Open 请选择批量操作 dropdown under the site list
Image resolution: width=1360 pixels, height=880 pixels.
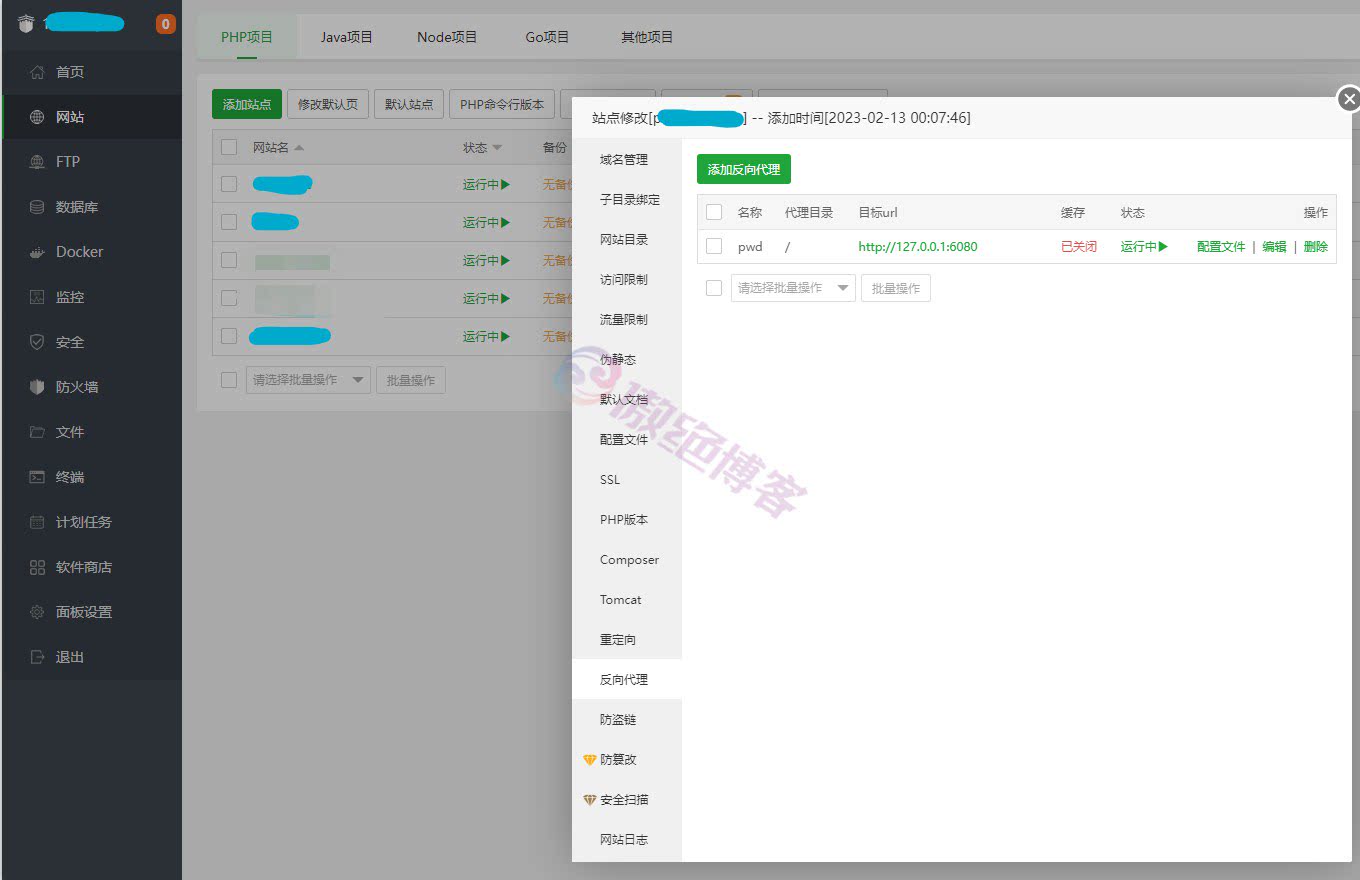(x=308, y=380)
